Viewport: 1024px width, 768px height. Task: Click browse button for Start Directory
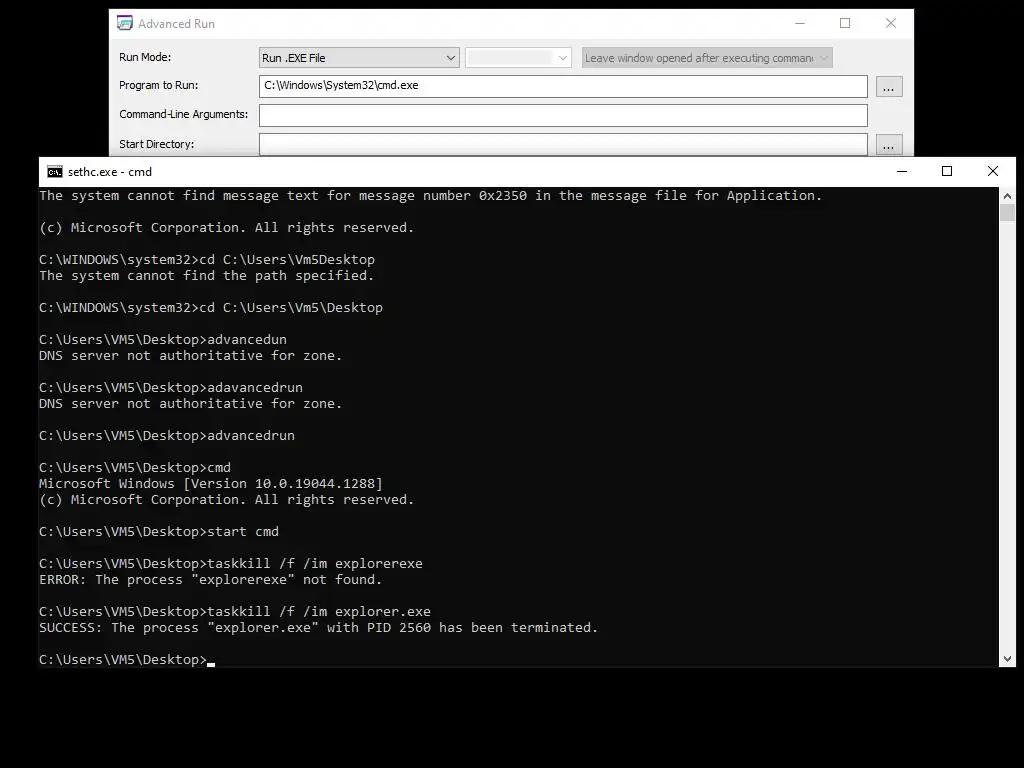tap(889, 145)
